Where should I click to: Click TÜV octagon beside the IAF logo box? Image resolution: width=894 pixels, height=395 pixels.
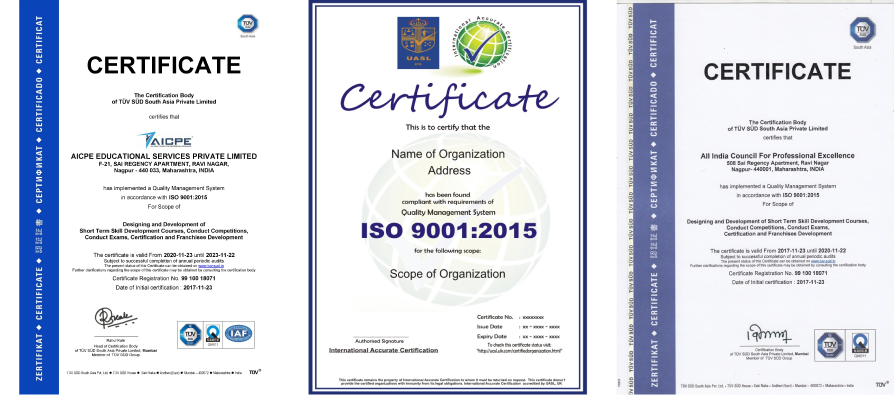coord(190,335)
